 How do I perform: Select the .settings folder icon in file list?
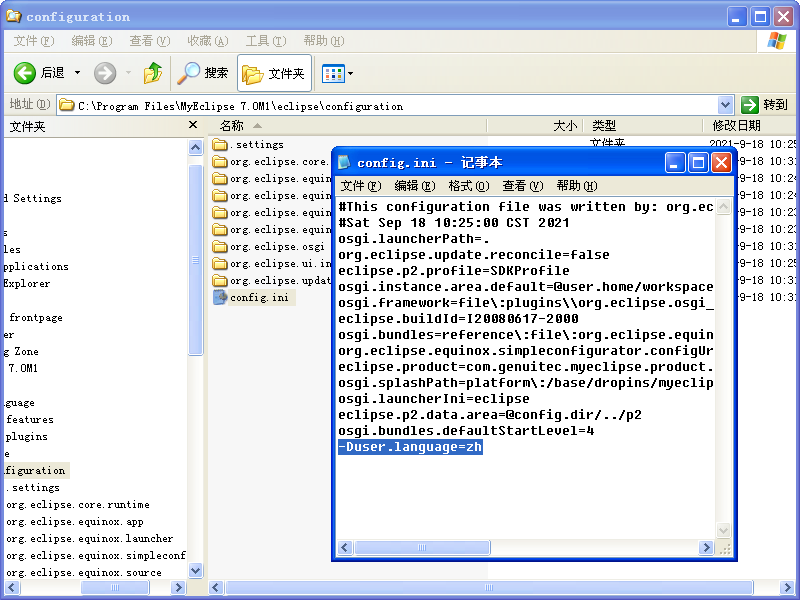click(220, 145)
